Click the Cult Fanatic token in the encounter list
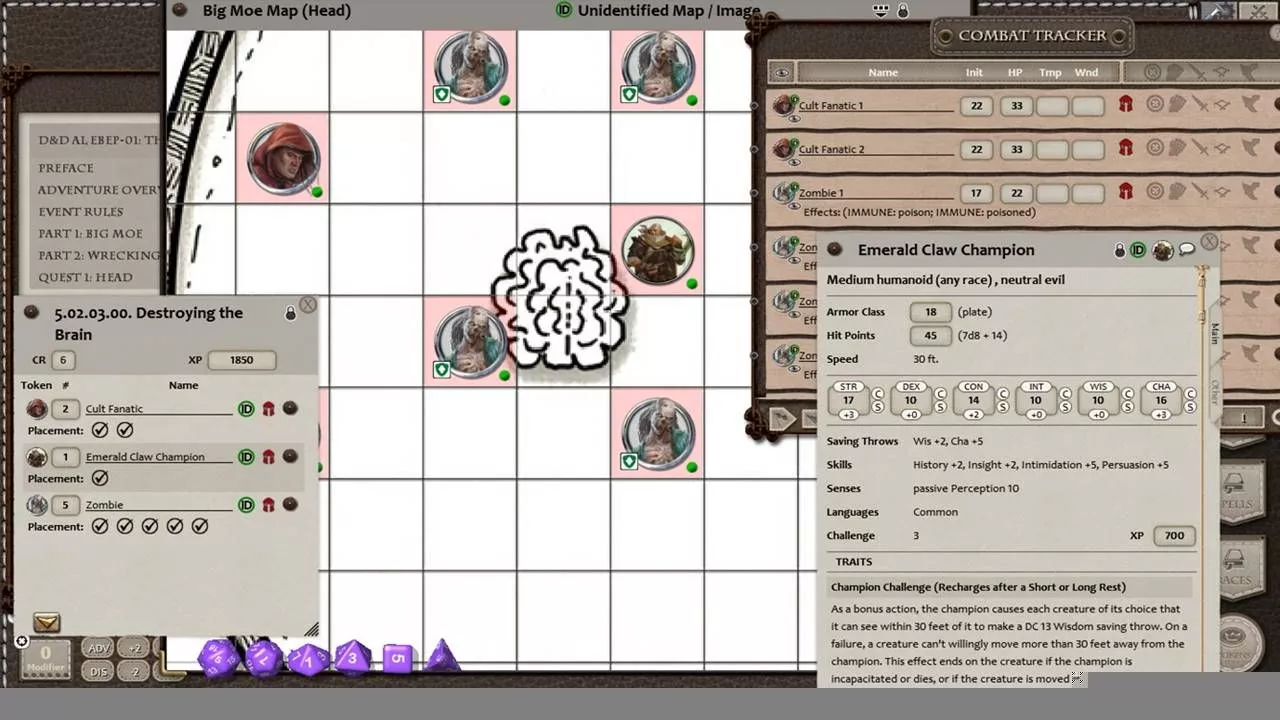The width and height of the screenshot is (1280, 720). 37,409
